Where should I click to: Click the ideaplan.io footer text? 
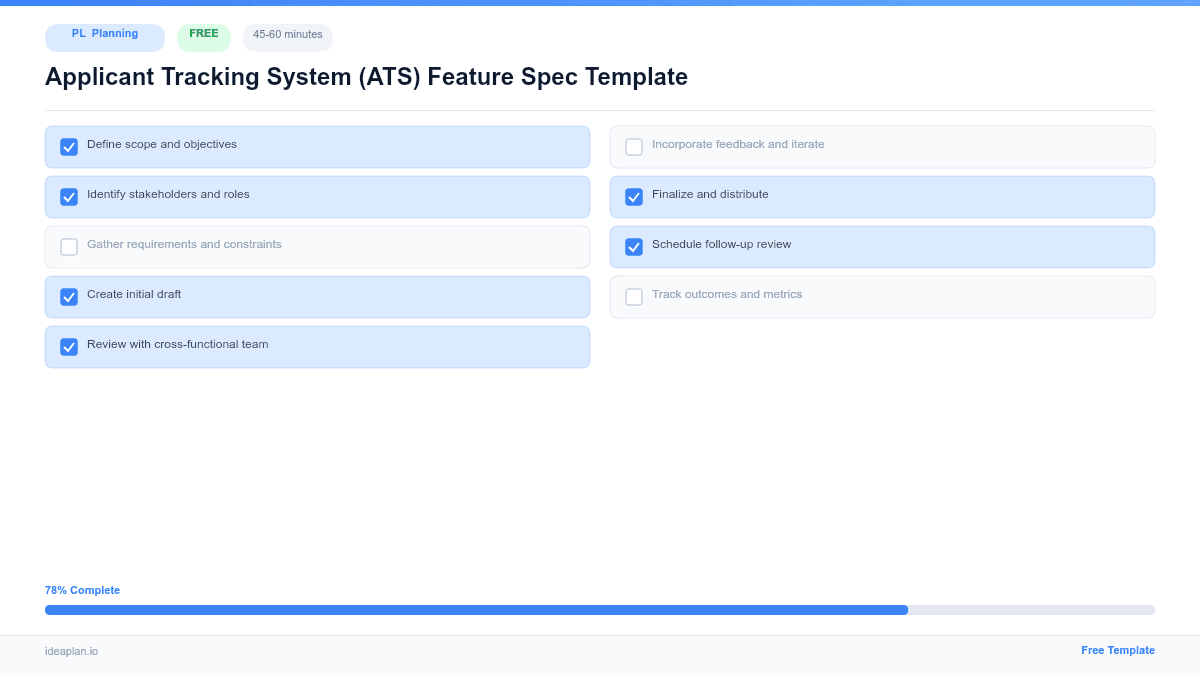click(70, 652)
